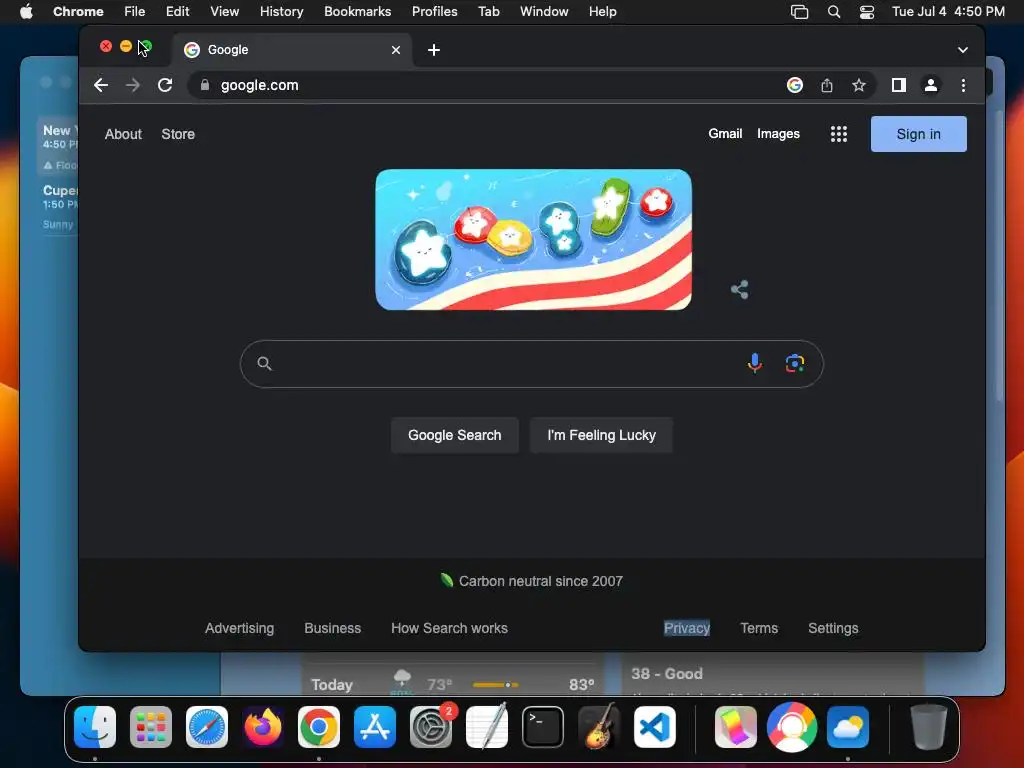
Task: Open Control Center in menu bar
Action: point(867,12)
